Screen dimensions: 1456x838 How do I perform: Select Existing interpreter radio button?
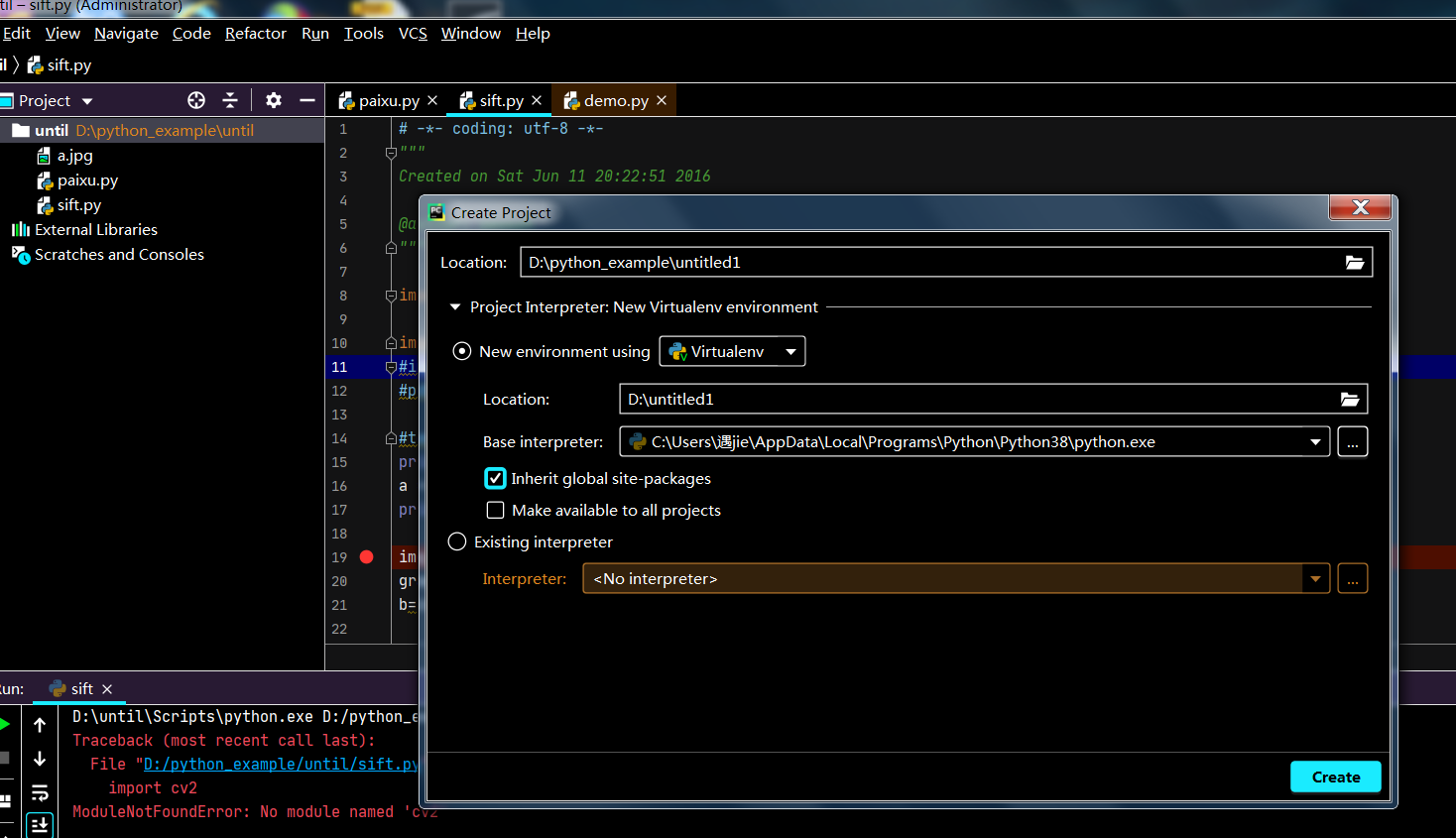click(x=457, y=541)
